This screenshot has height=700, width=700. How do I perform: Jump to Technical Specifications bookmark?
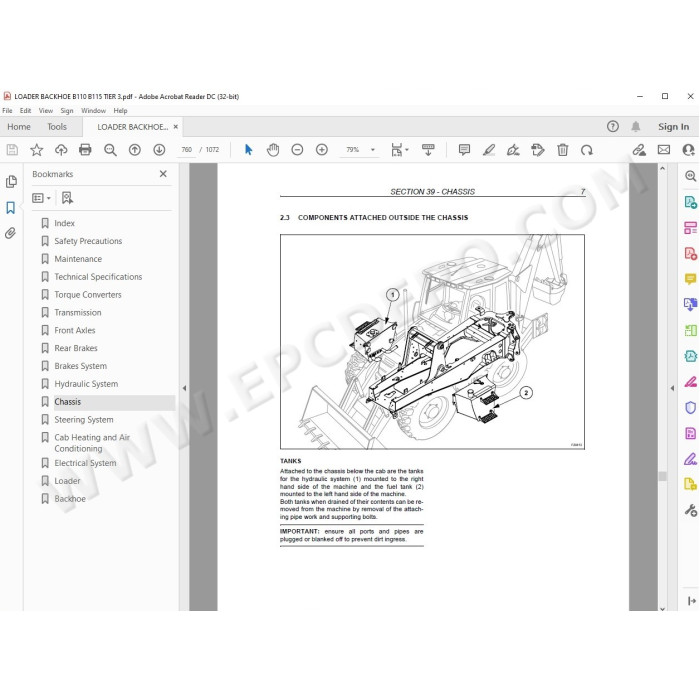point(98,277)
